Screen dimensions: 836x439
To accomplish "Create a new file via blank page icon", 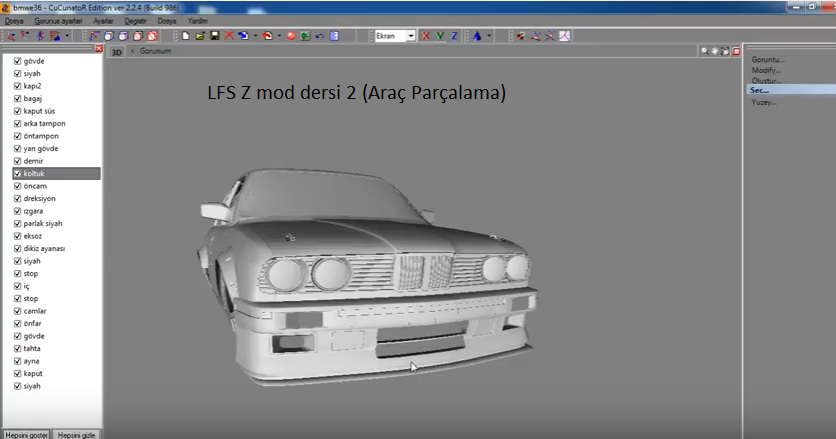I will (186, 36).
